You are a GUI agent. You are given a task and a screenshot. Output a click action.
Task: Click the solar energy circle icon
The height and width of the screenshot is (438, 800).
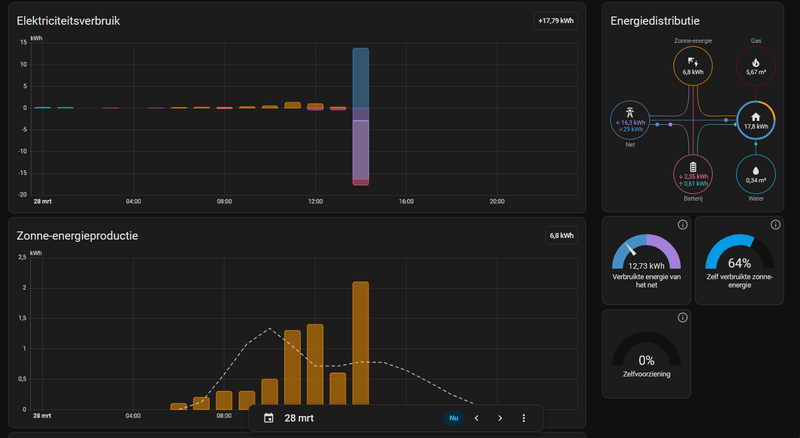[x=692, y=66]
